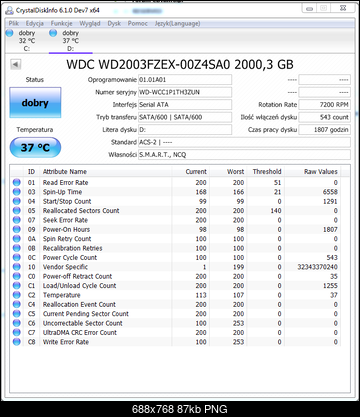Viewport: 360px width, 417px height.
Task: Click the Current column header
Action: (190, 172)
